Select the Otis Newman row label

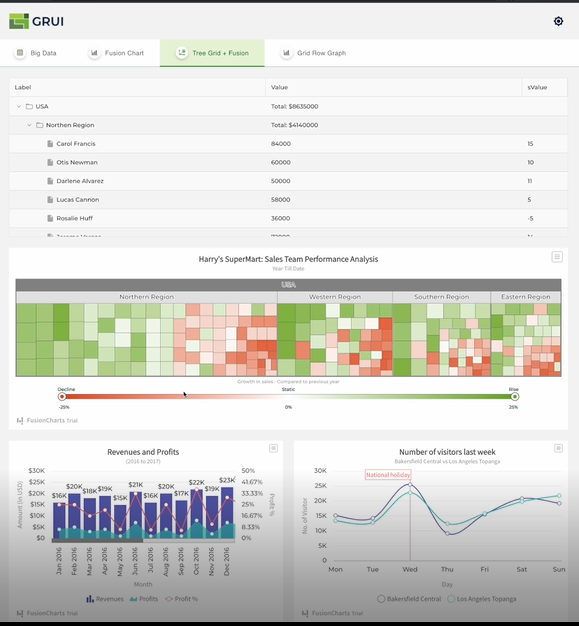pyautogui.click(x=77, y=162)
